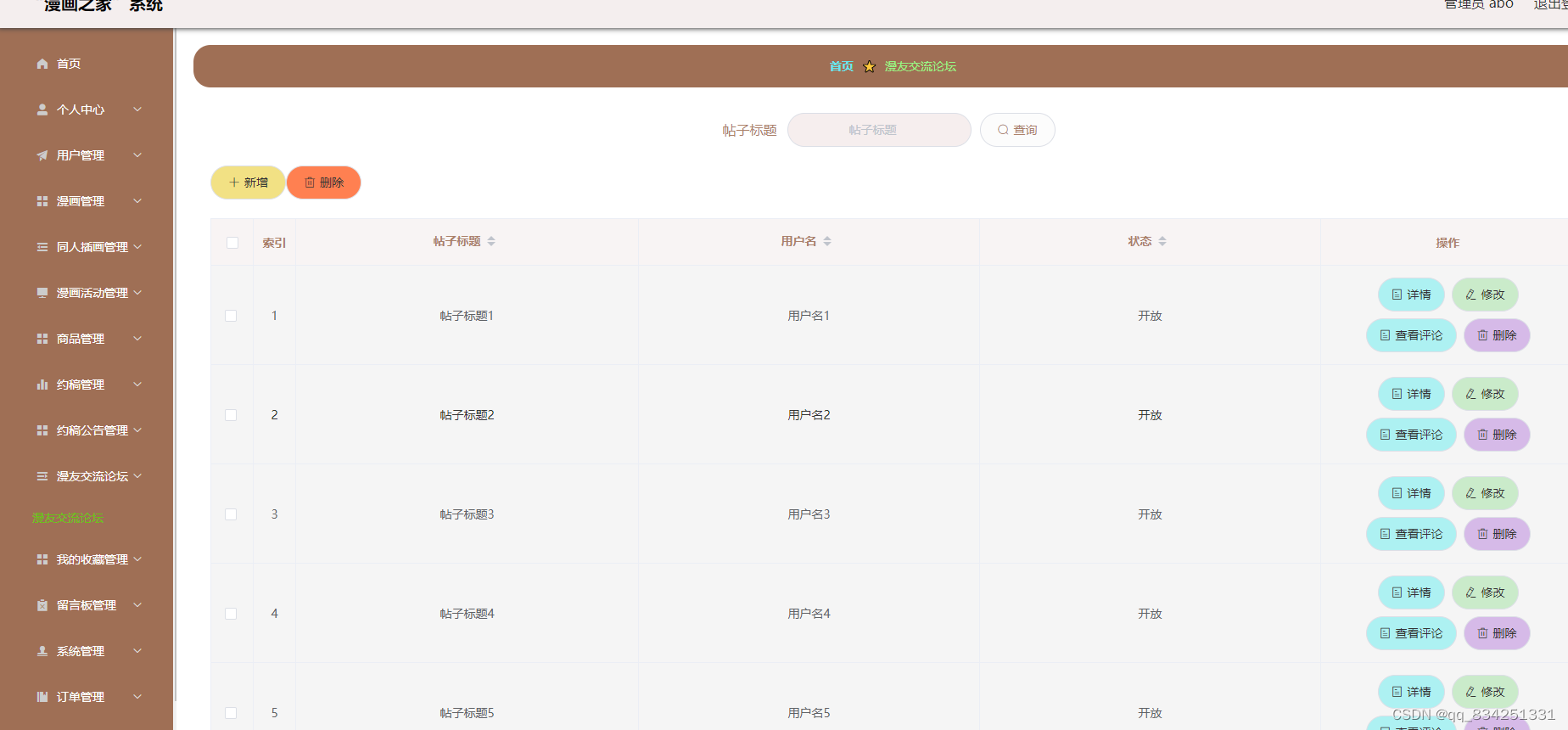Image resolution: width=1568 pixels, height=730 pixels.
Task: Tick the checkbox for row 帖子标题3
Action: pos(231,514)
